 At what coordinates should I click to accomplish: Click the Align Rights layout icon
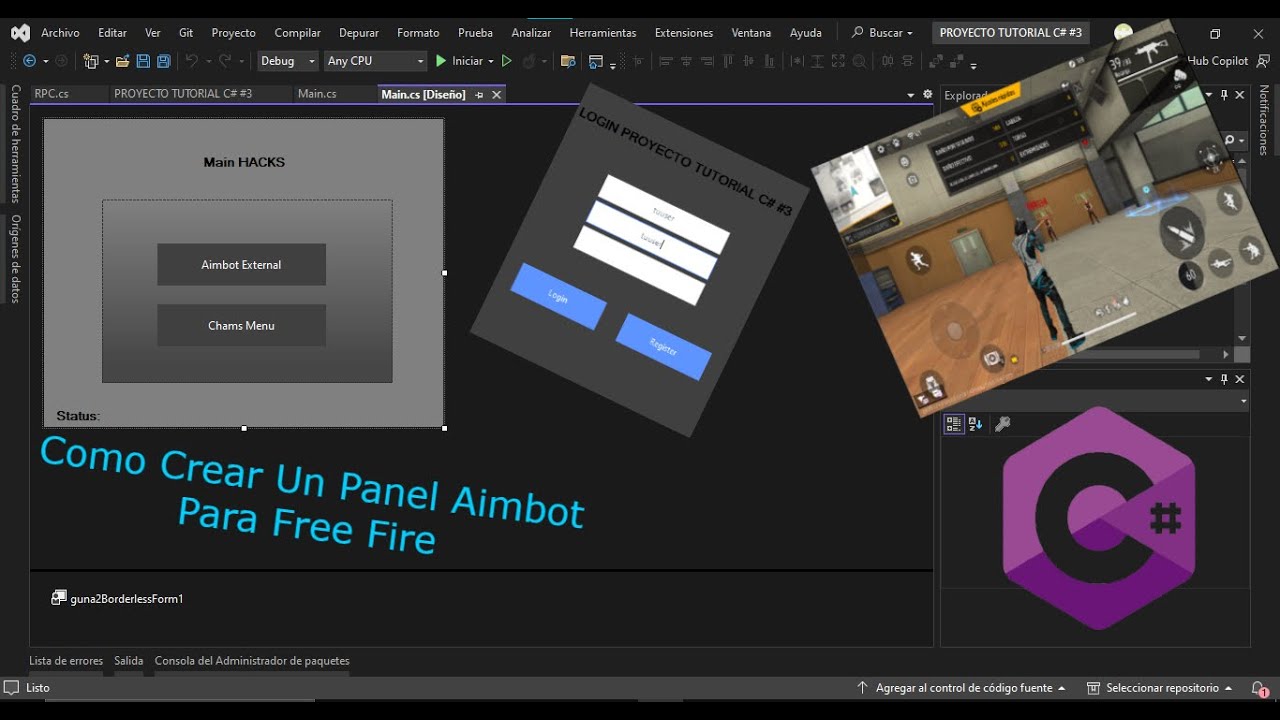click(707, 61)
